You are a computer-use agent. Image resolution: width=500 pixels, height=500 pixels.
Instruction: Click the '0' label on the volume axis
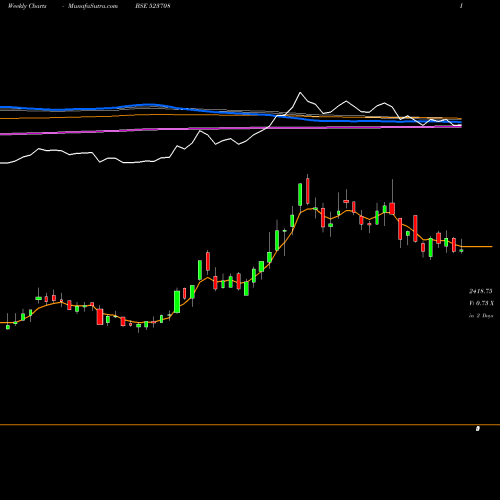[478, 429]
